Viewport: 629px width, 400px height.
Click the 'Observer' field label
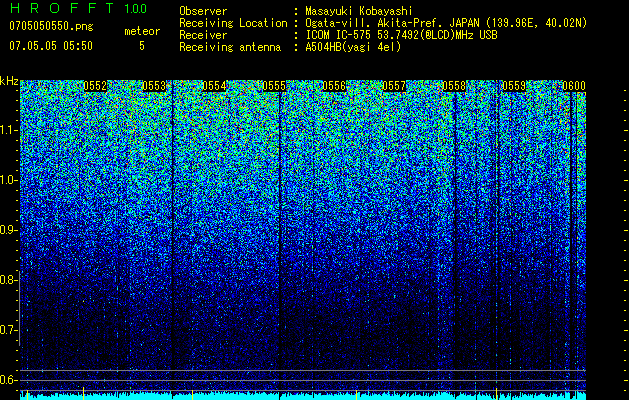coord(203,11)
